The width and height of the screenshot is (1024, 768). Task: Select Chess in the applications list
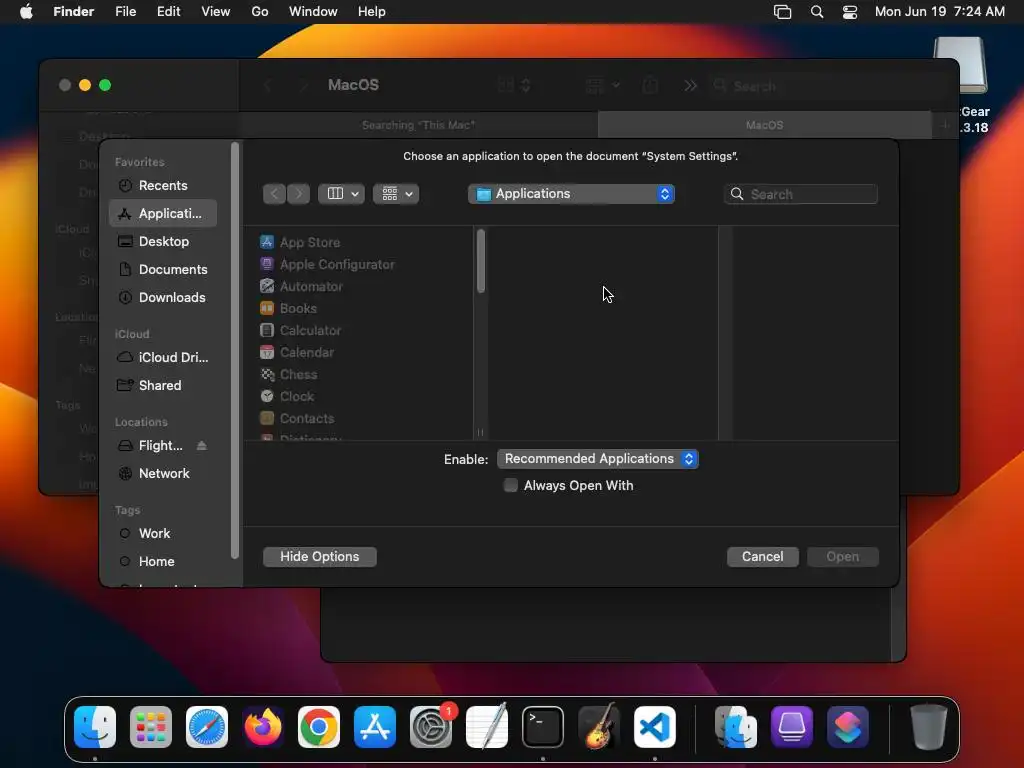[x=288, y=375]
